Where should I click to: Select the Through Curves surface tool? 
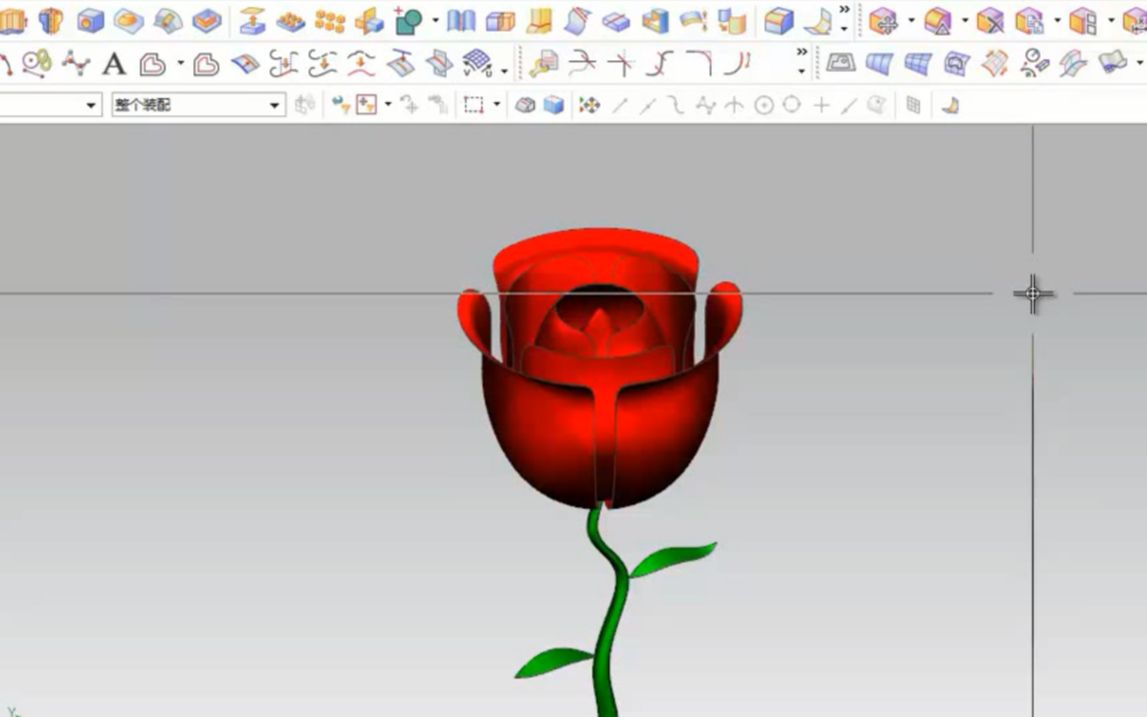(879, 64)
